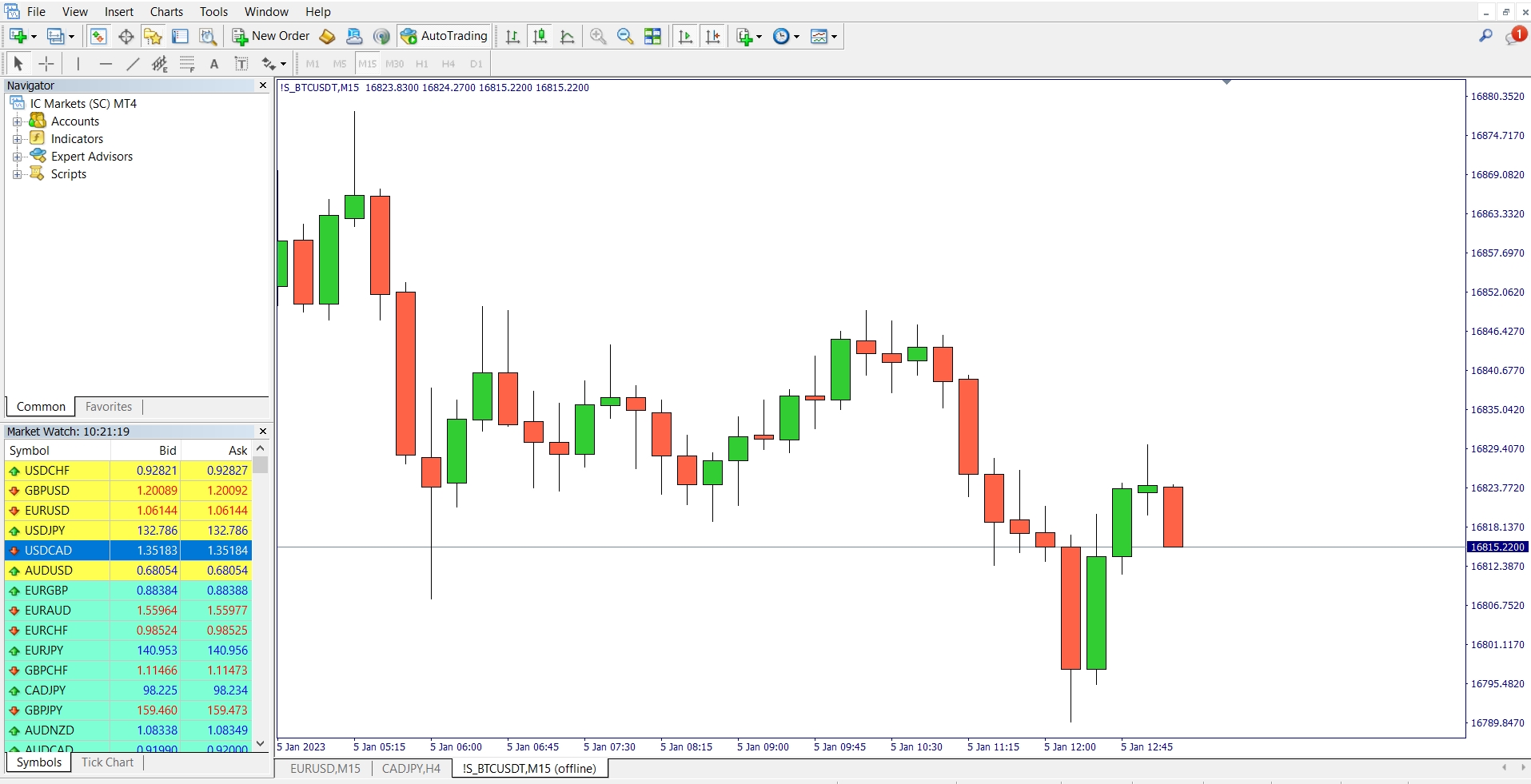Click the Profiles icon
Viewport: 1531px width, 784px height.
[55, 36]
